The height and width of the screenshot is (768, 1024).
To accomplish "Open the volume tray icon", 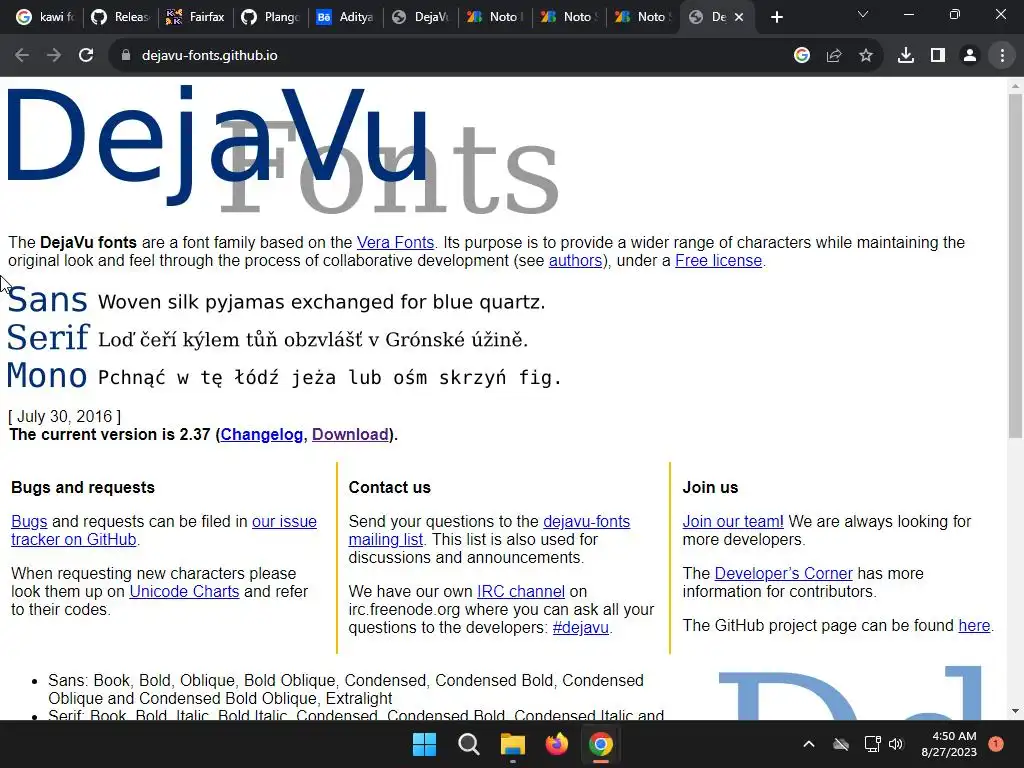I will tap(896, 744).
